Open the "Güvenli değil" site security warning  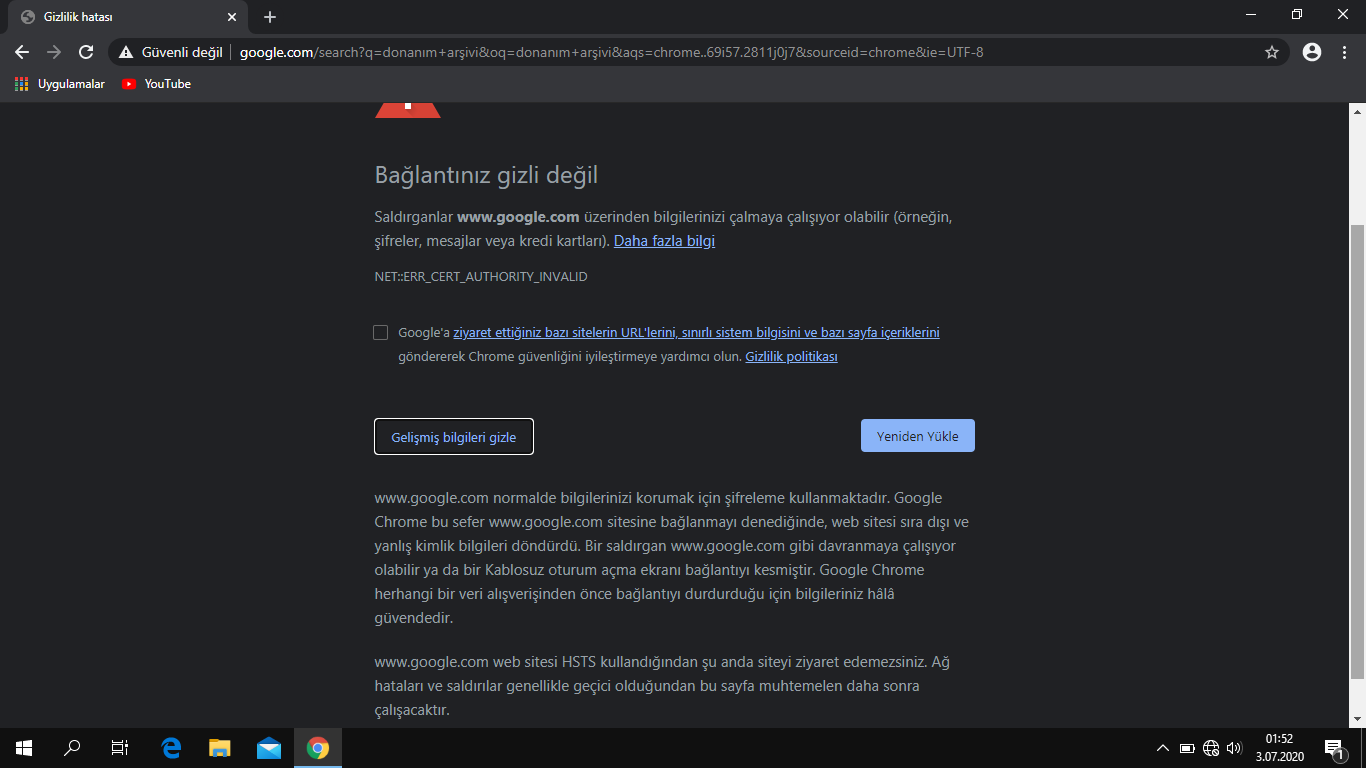coord(170,52)
